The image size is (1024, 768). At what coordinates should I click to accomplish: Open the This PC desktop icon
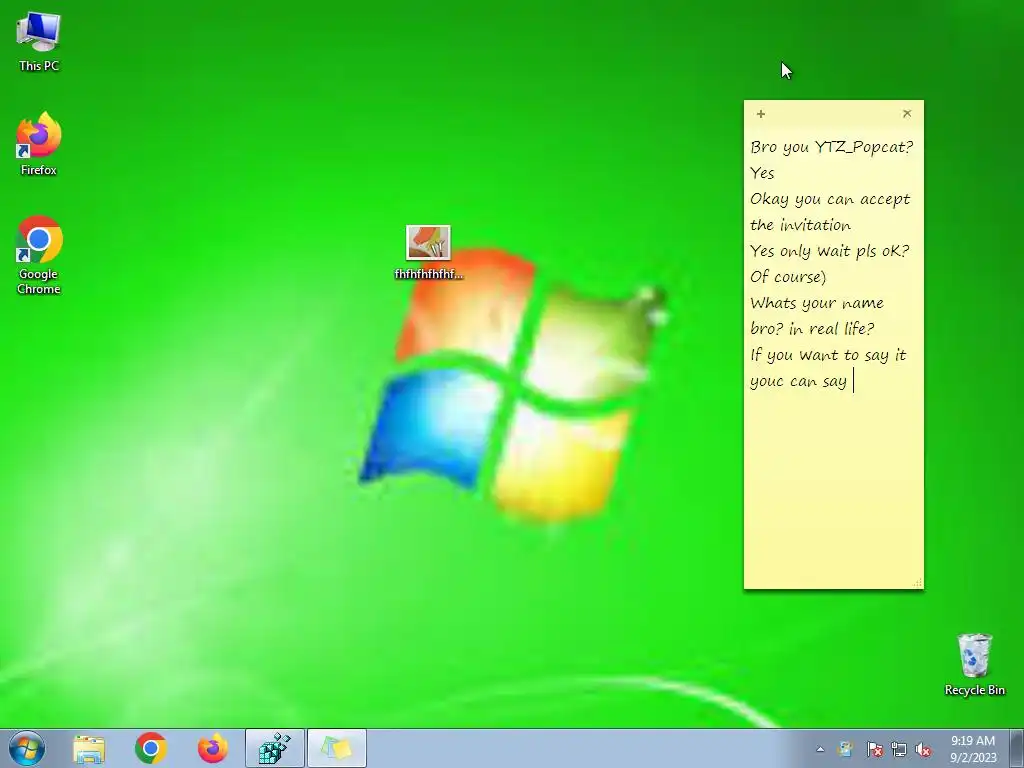[x=39, y=42]
